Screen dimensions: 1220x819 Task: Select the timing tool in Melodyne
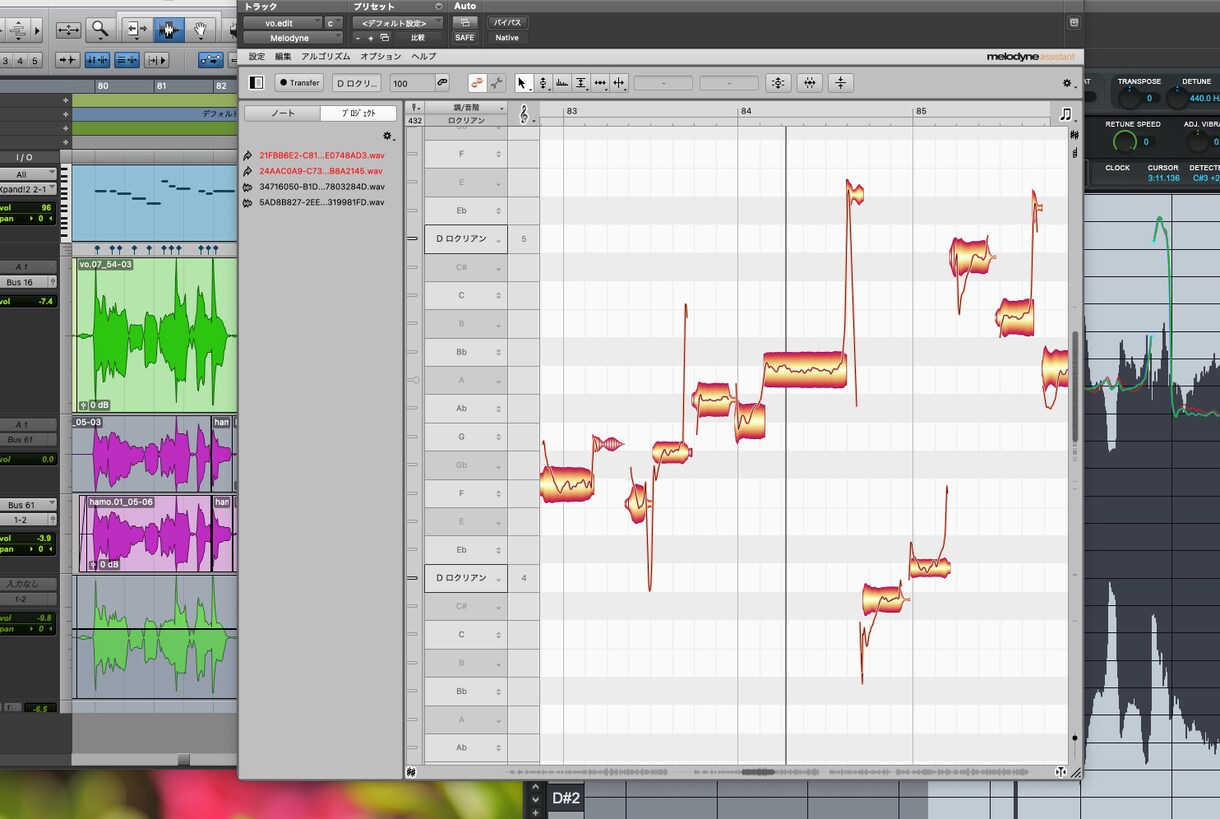(600, 83)
